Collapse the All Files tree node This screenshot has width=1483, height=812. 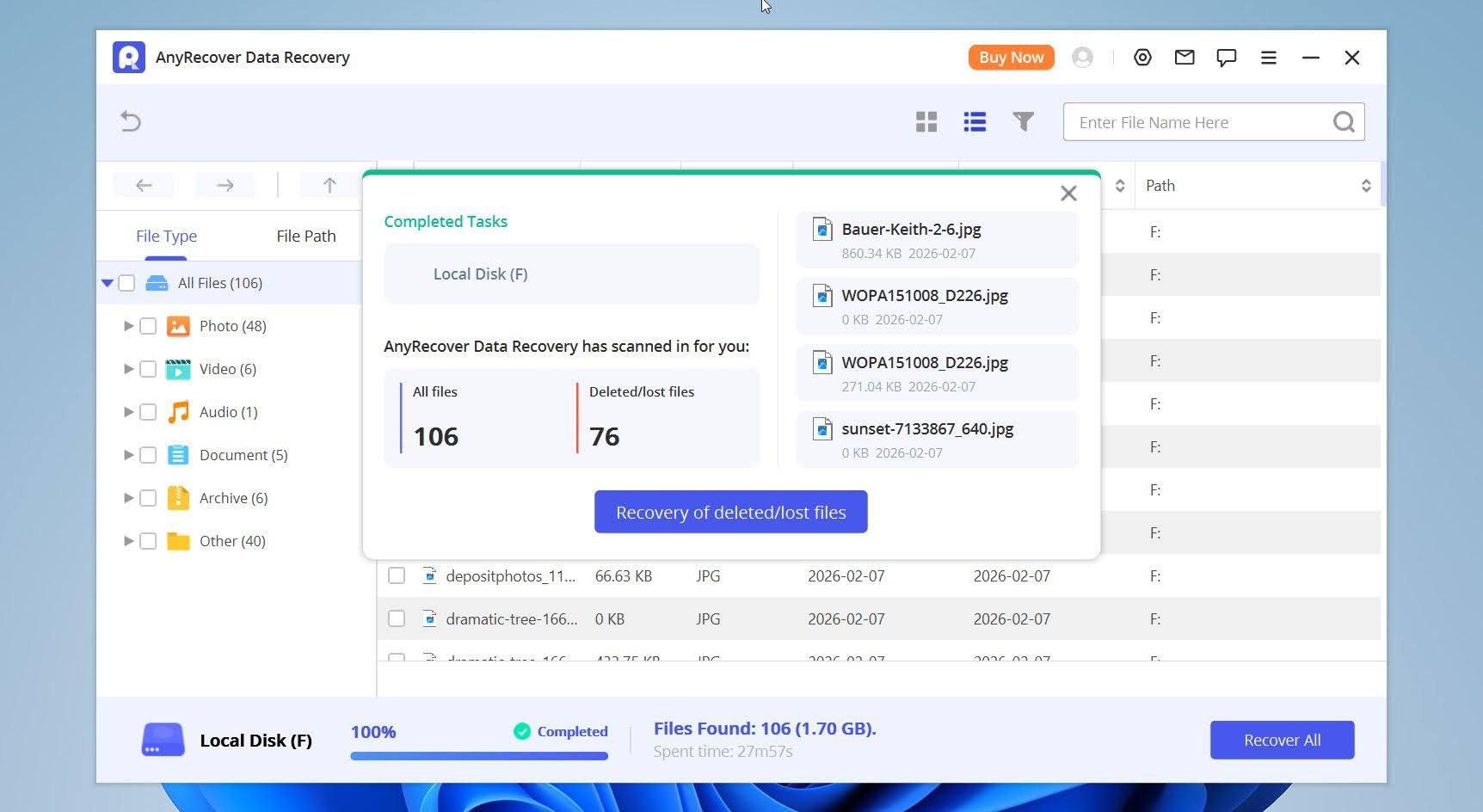click(108, 283)
